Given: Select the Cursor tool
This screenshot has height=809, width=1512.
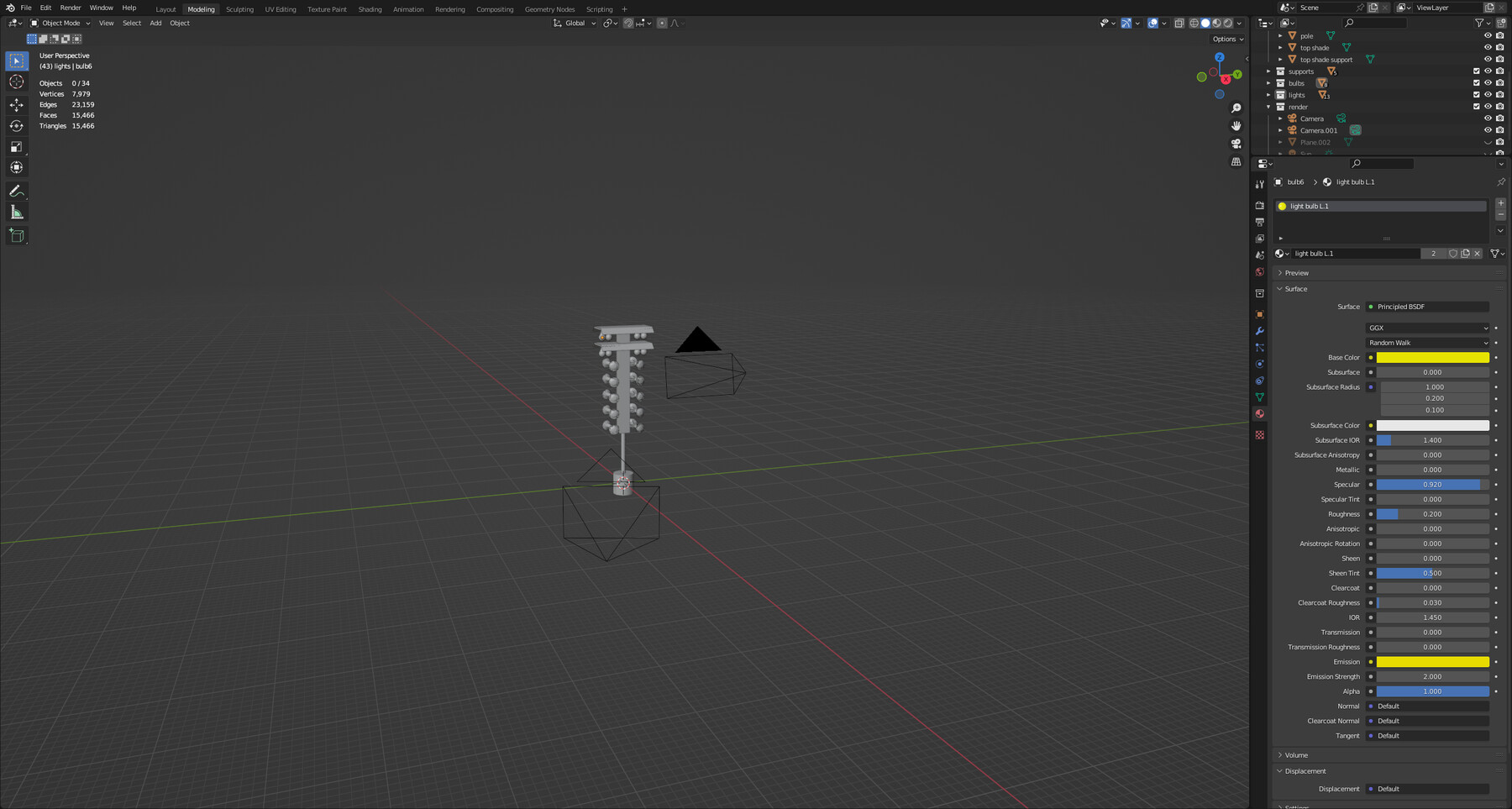Looking at the screenshot, I should tap(17, 81).
